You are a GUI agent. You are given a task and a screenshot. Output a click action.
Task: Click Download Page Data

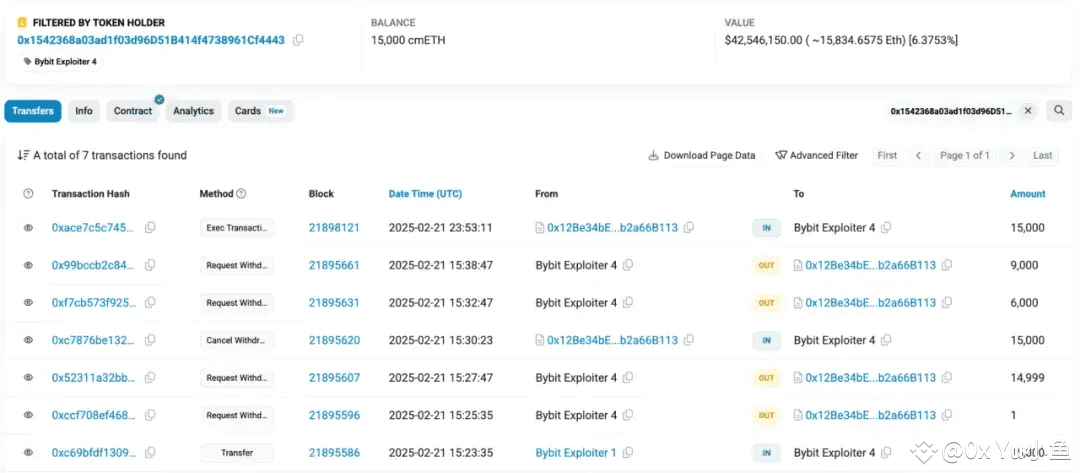(x=702, y=155)
